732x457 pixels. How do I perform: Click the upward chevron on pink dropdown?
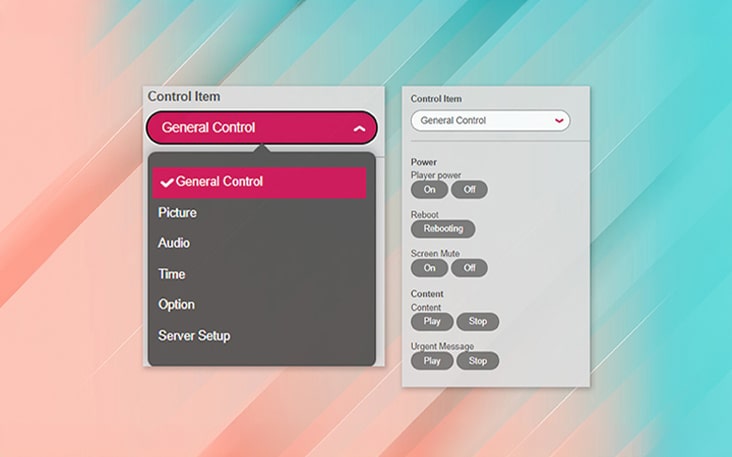click(359, 128)
